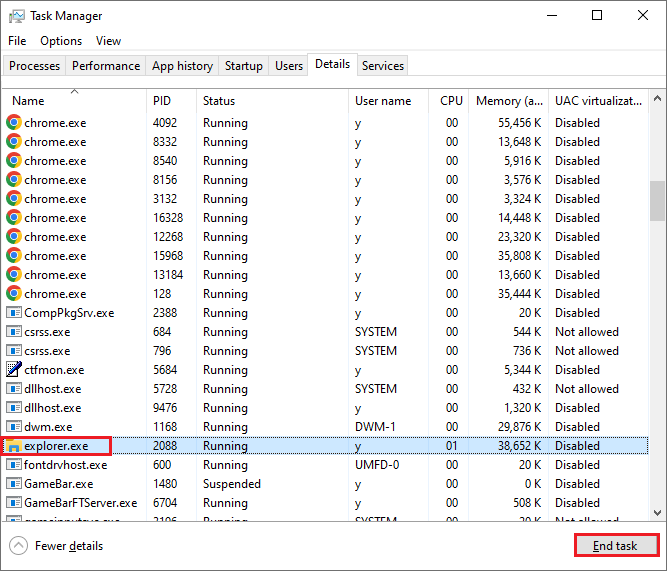Click the 55,456 K memory value

tap(519, 123)
